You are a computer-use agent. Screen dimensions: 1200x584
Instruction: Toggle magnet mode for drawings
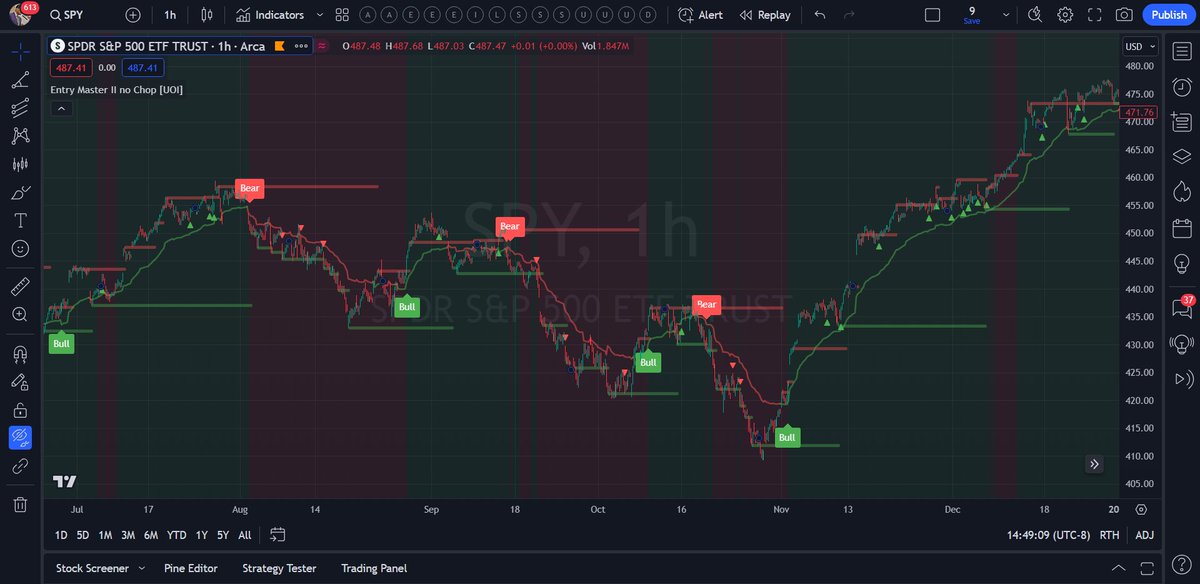pyautogui.click(x=20, y=354)
